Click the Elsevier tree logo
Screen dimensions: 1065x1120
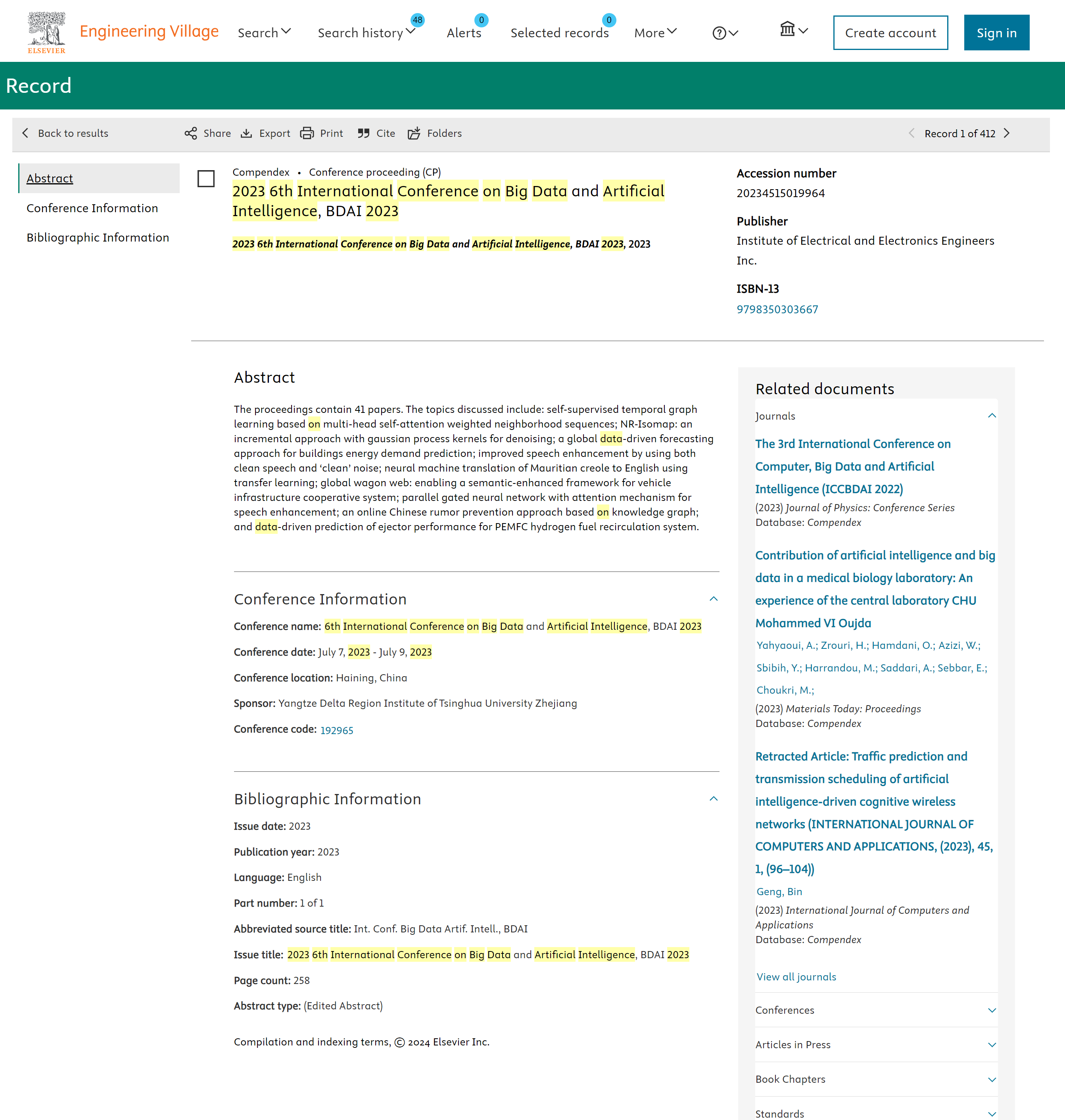(46, 33)
